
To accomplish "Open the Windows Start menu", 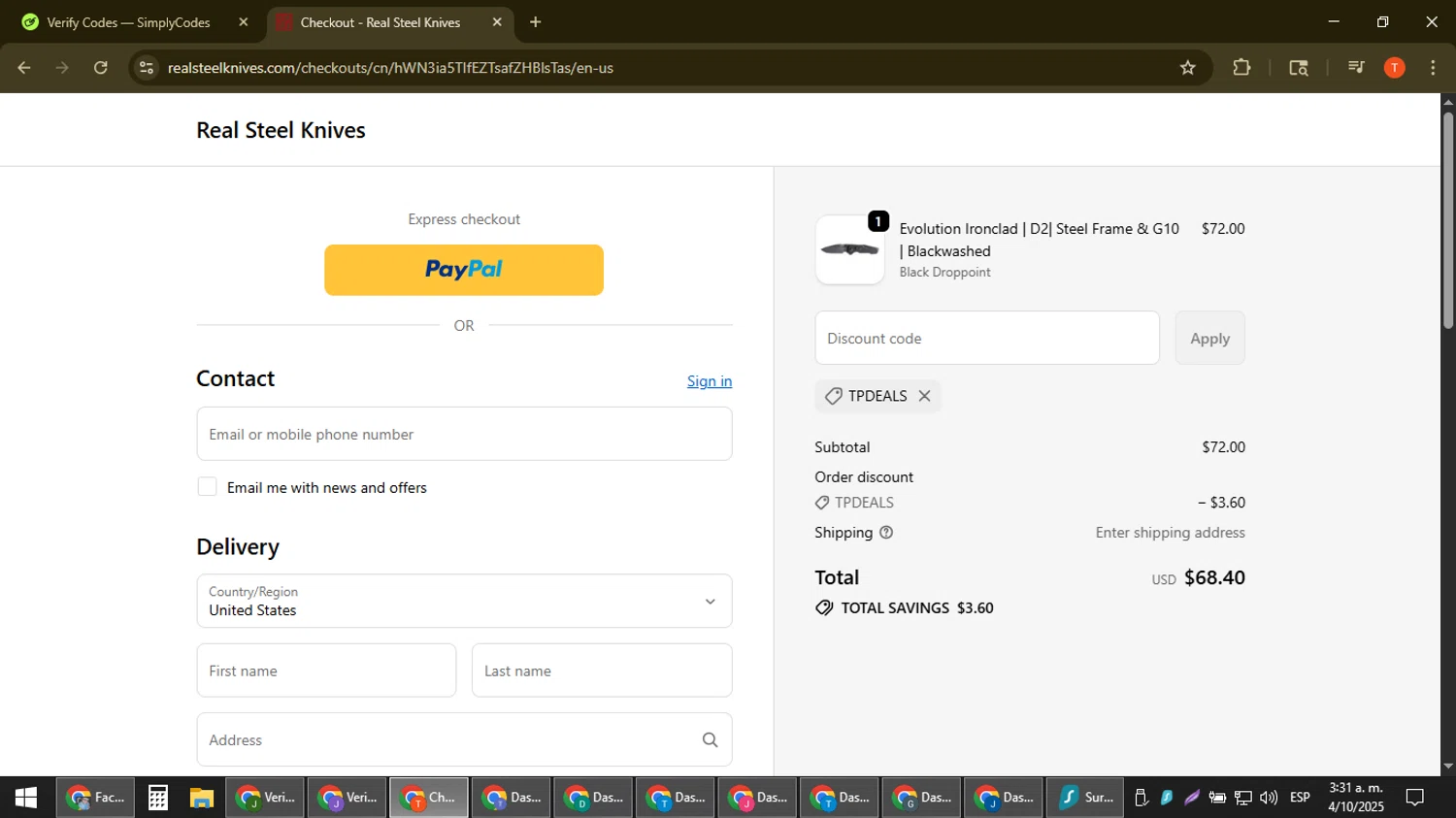I will [26, 798].
